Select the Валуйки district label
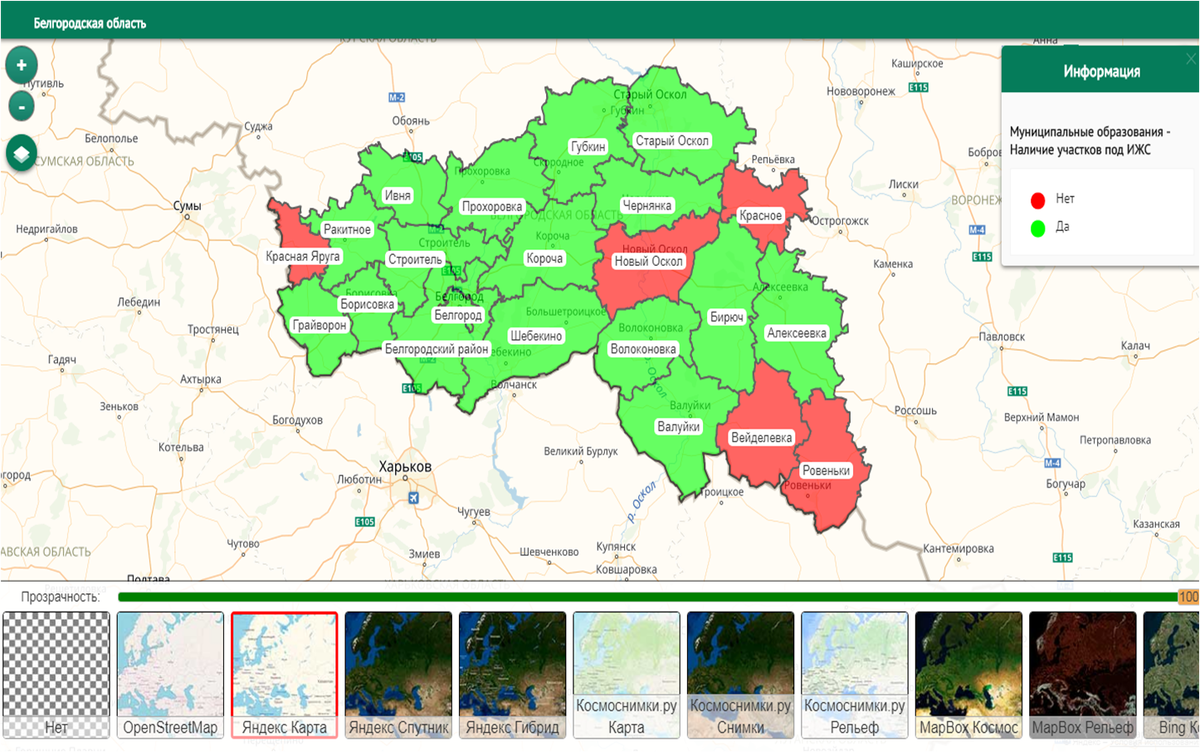This screenshot has width=1200, height=752. coord(679,427)
